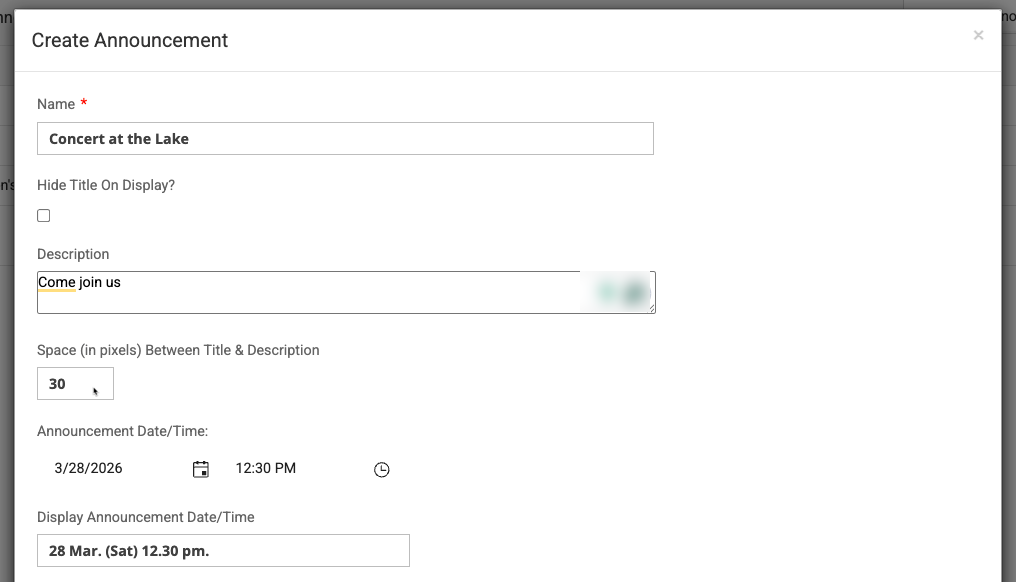Image resolution: width=1016 pixels, height=582 pixels.
Task: Click the Display Announcement Date/Time text box
Action: click(223, 551)
